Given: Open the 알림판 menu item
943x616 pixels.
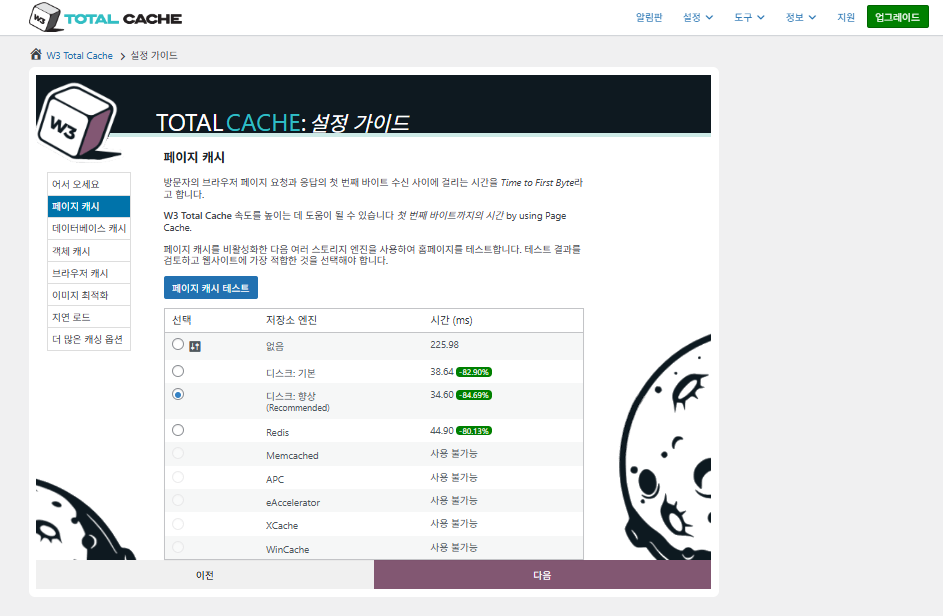Looking at the screenshot, I should tap(648, 17).
